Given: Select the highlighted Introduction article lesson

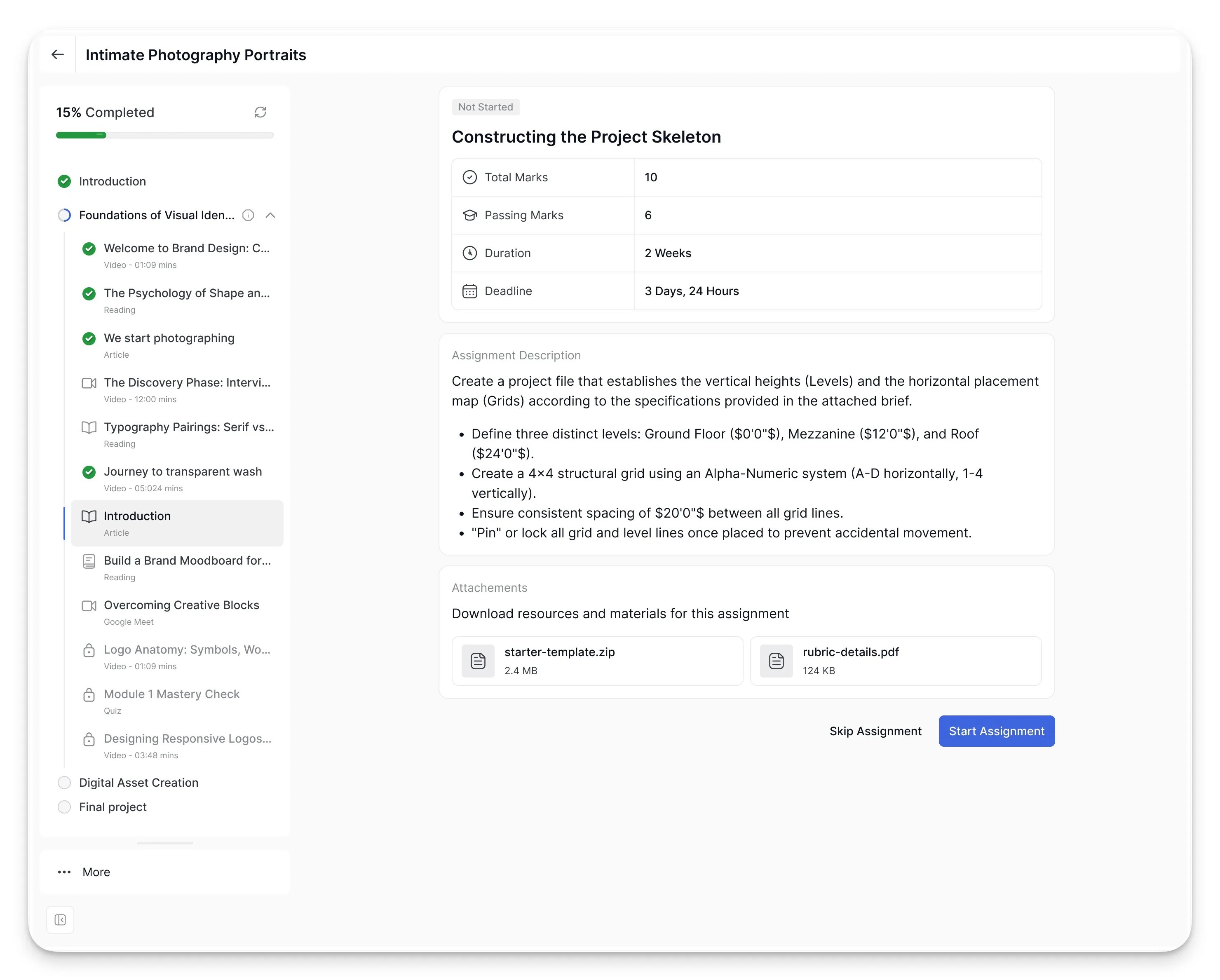Looking at the screenshot, I should pyautogui.click(x=176, y=523).
